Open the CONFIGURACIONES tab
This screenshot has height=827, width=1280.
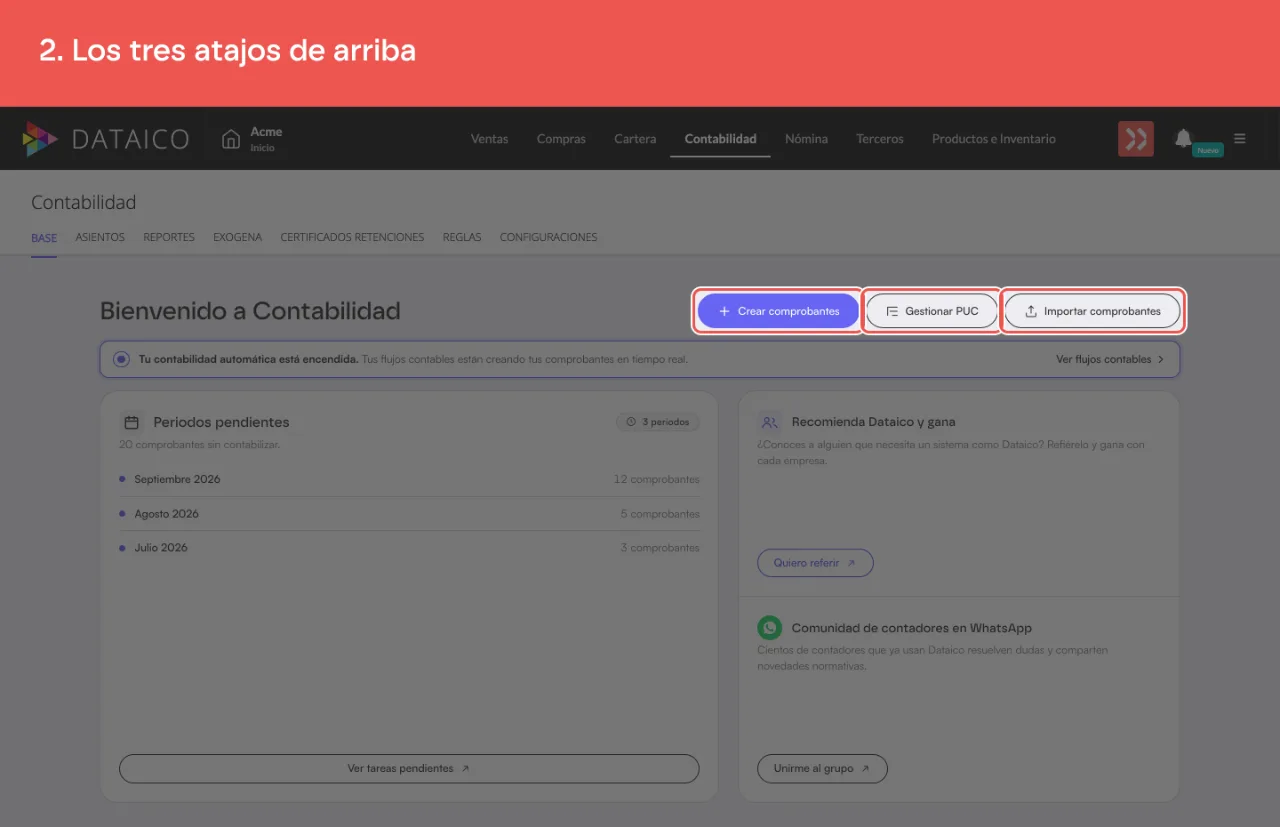[548, 238]
